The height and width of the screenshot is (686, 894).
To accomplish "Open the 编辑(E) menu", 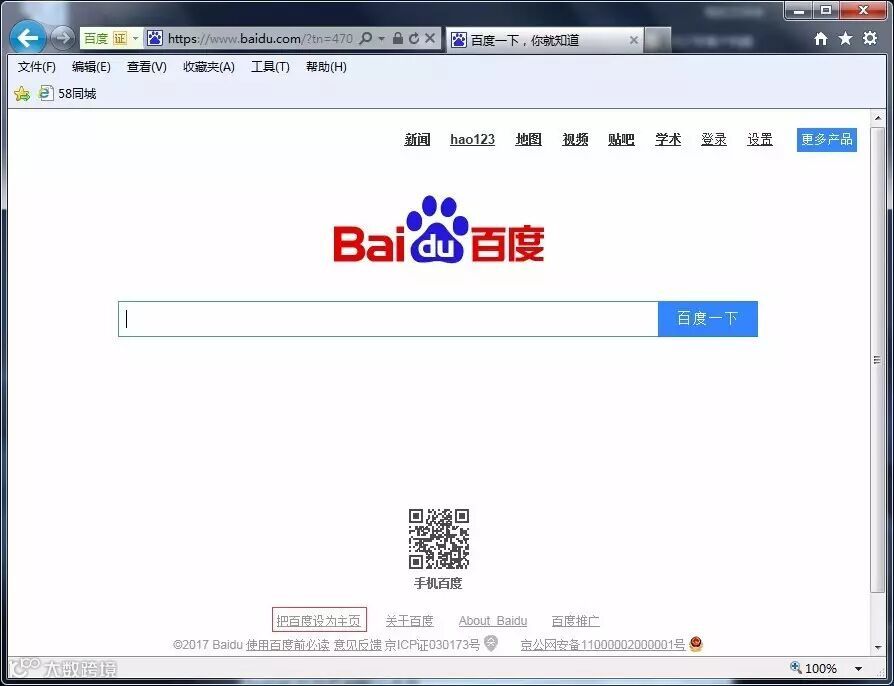I will tap(91, 67).
